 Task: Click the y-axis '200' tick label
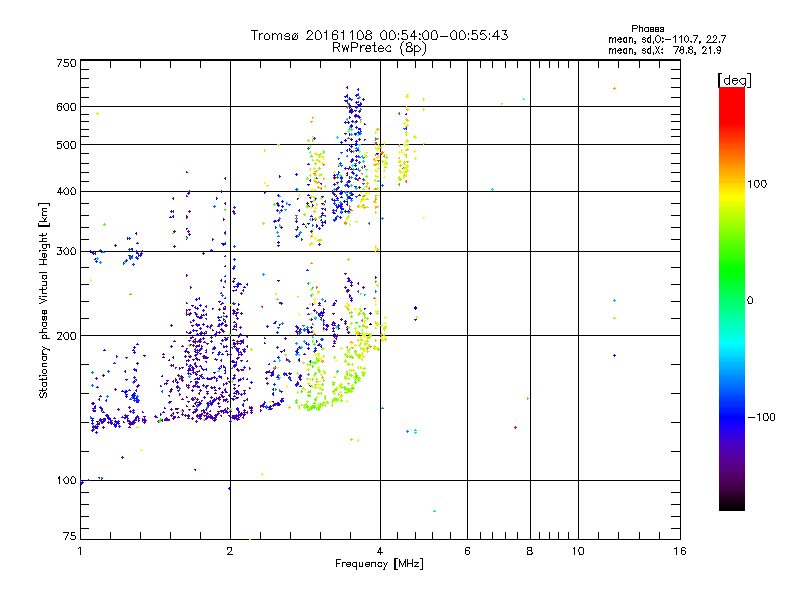pos(66,336)
